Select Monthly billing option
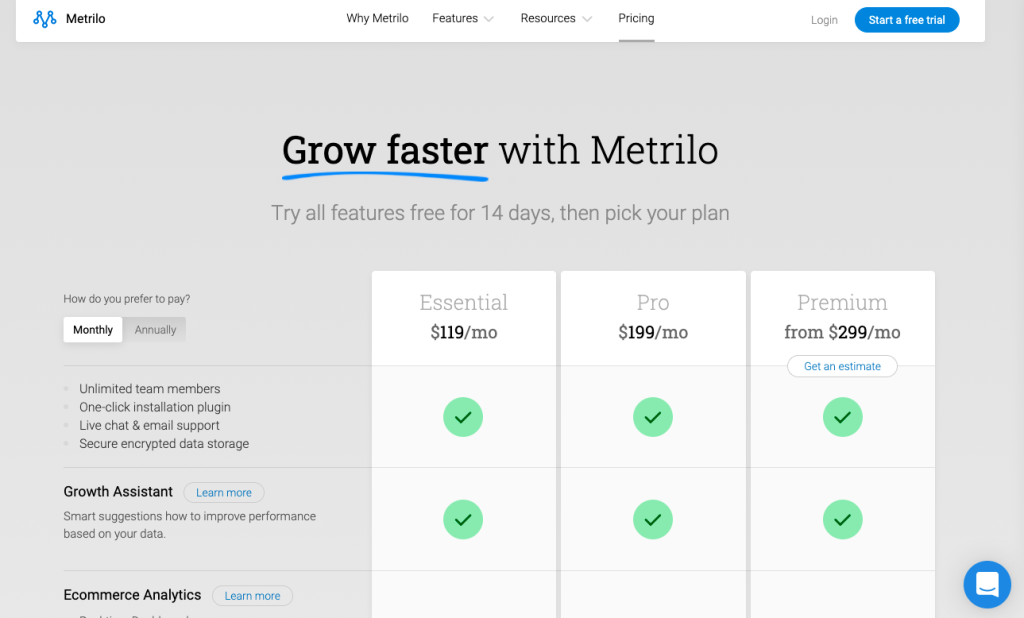1024x618 pixels. [x=93, y=330]
